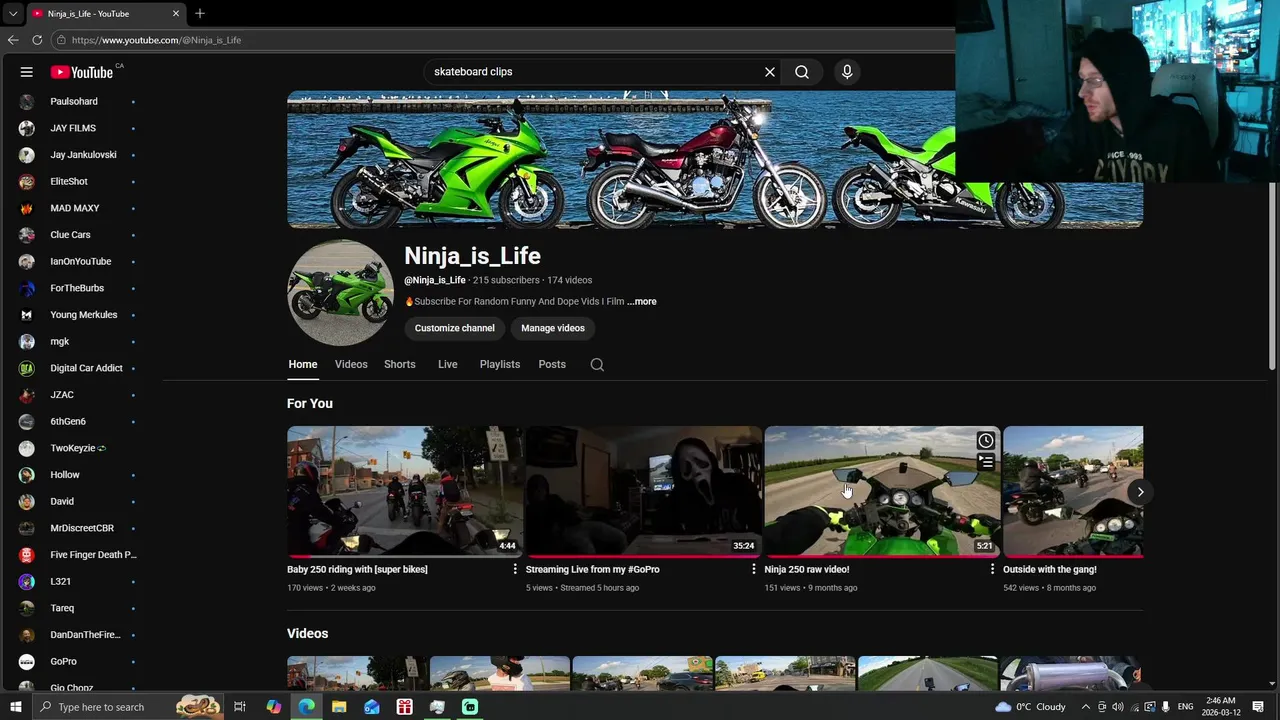Viewport: 1280px width, 720px height.
Task: Open the 0°C Cloudy weather widget
Action: (1030, 707)
